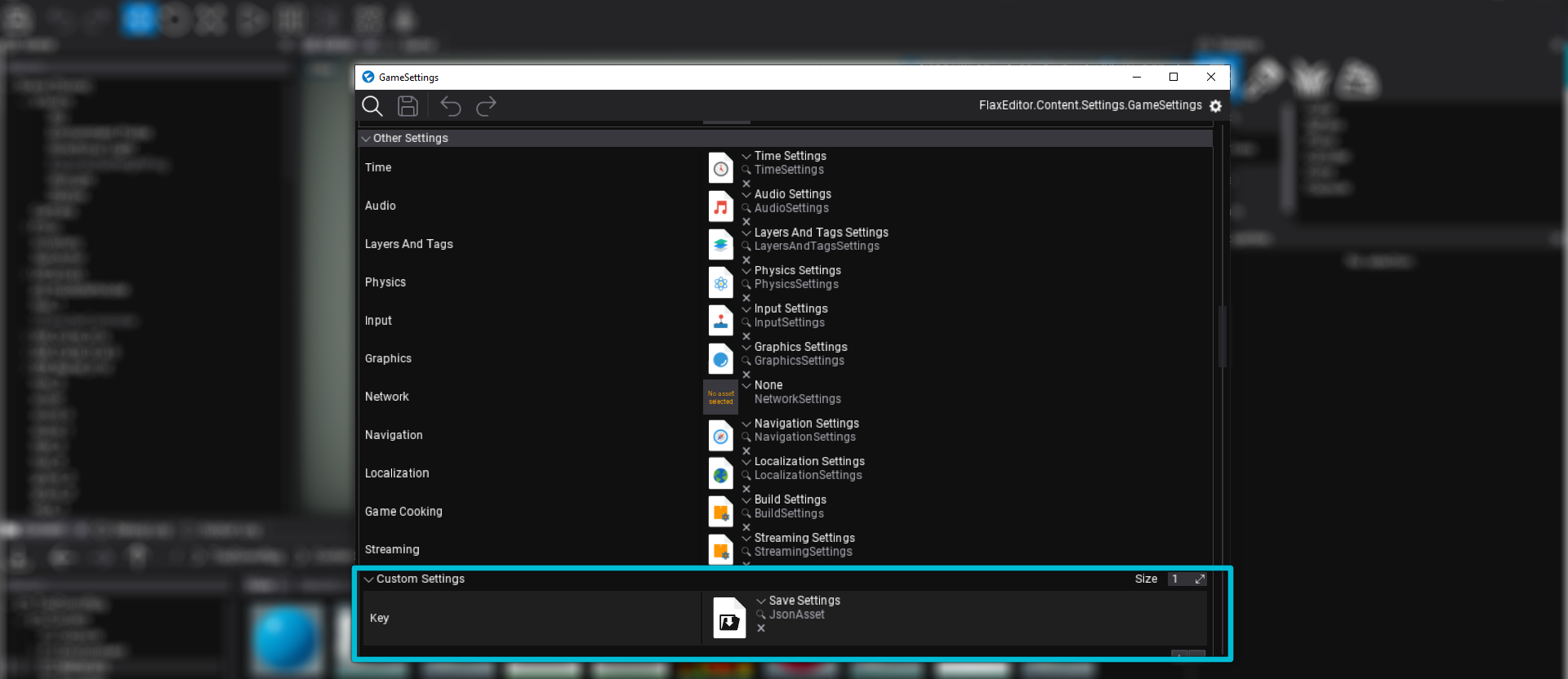Locate InputSettings asset with its magnifier icon
Image resolution: width=1568 pixels, height=679 pixels.
click(746, 322)
